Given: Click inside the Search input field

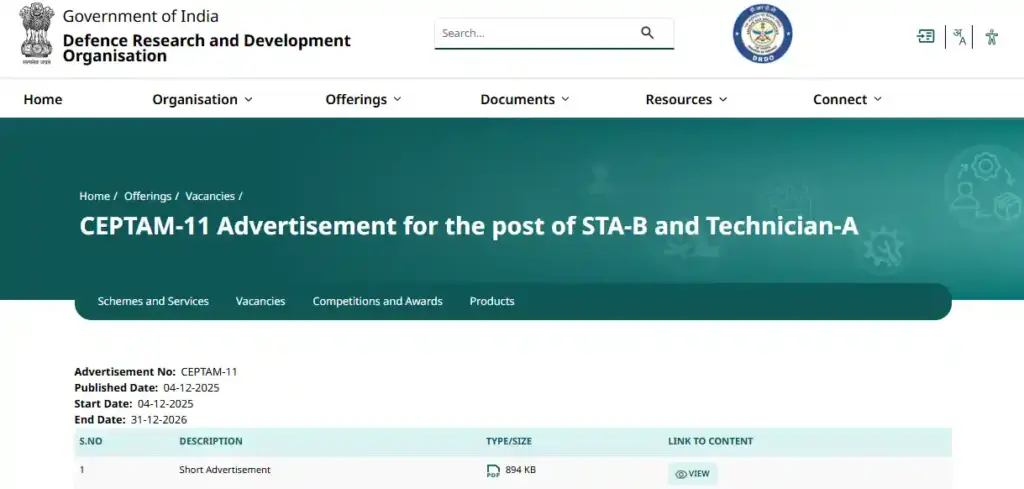Looking at the screenshot, I should pos(535,33).
